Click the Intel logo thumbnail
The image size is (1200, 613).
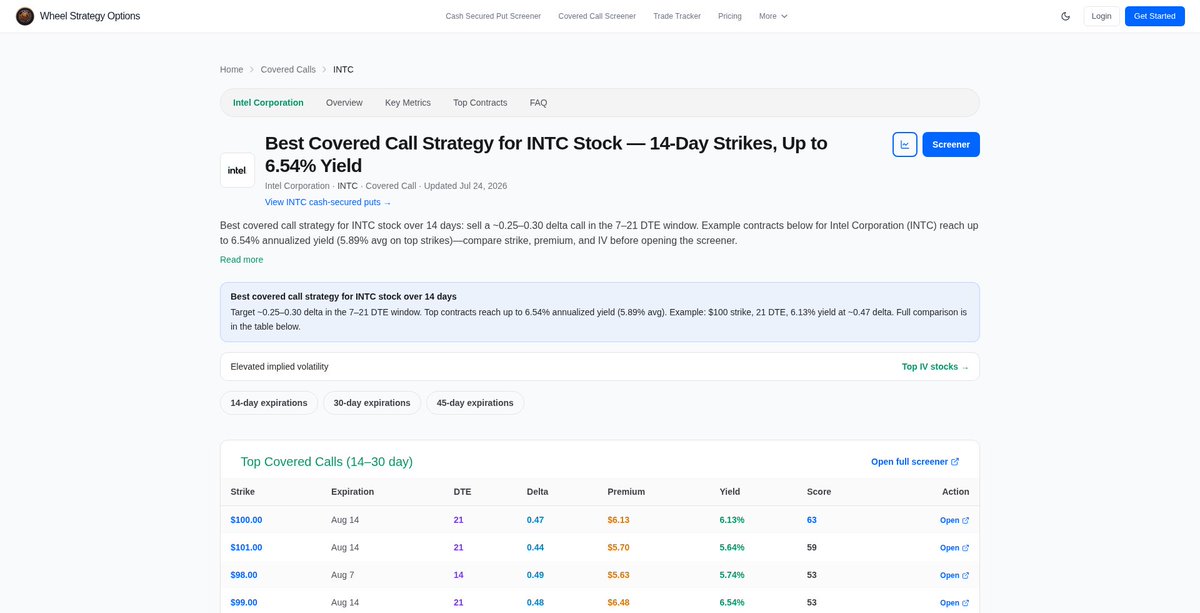237,170
